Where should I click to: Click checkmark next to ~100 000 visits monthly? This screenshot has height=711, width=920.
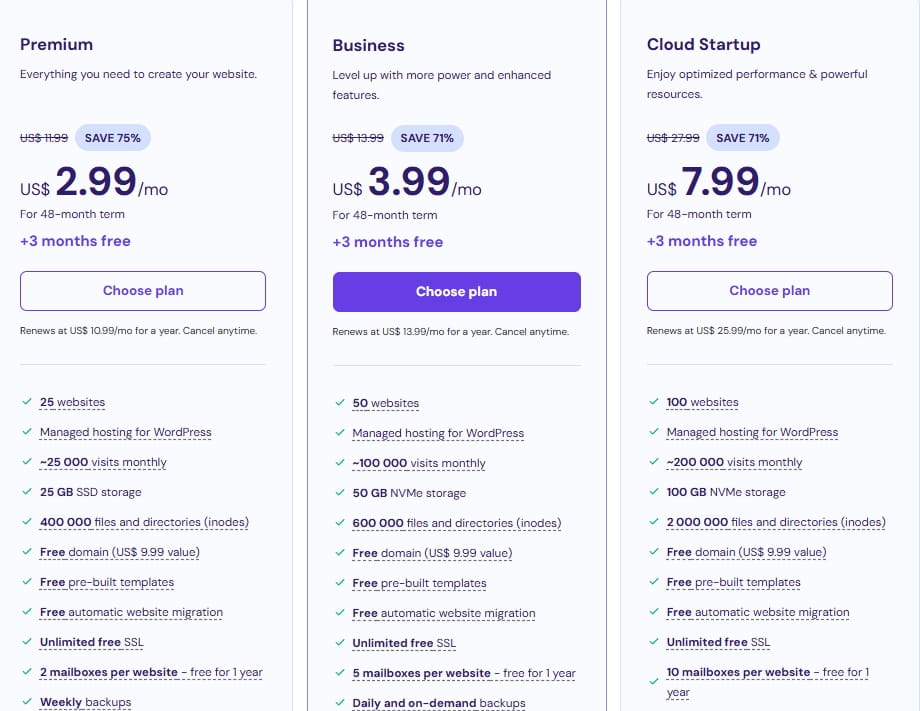(x=339, y=463)
